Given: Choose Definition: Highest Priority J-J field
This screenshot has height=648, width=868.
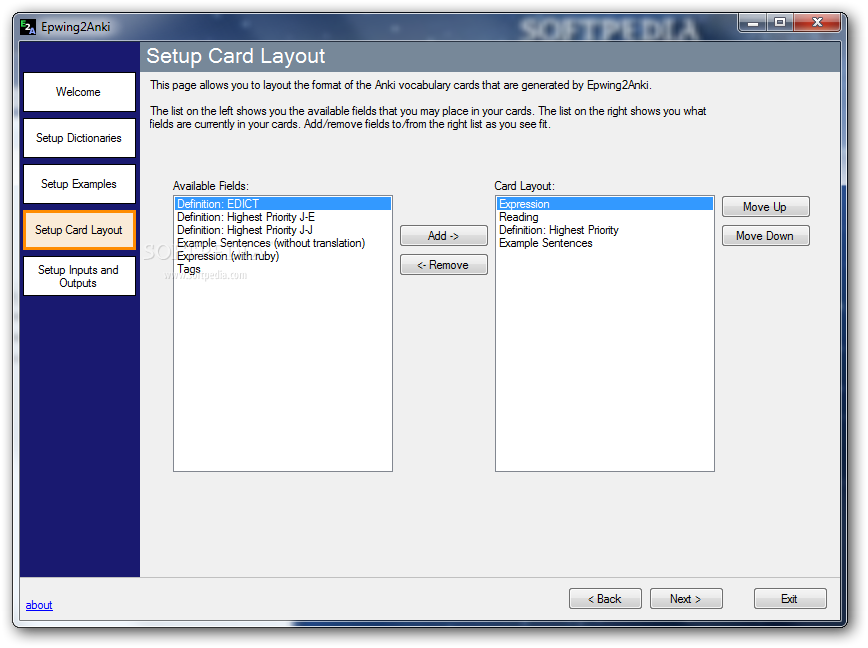Looking at the screenshot, I should click(283, 230).
